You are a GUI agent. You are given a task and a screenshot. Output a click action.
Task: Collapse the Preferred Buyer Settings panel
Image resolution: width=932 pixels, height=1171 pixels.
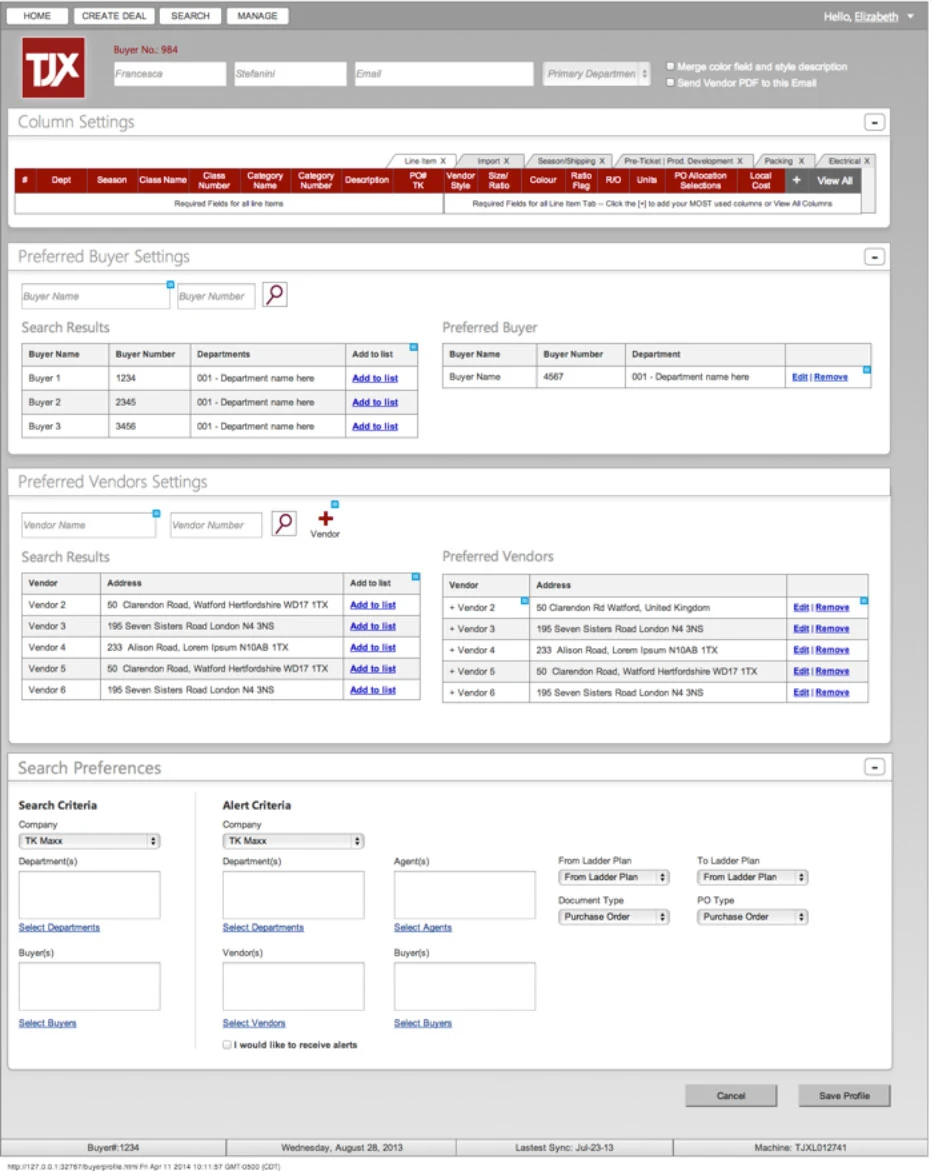coord(874,257)
